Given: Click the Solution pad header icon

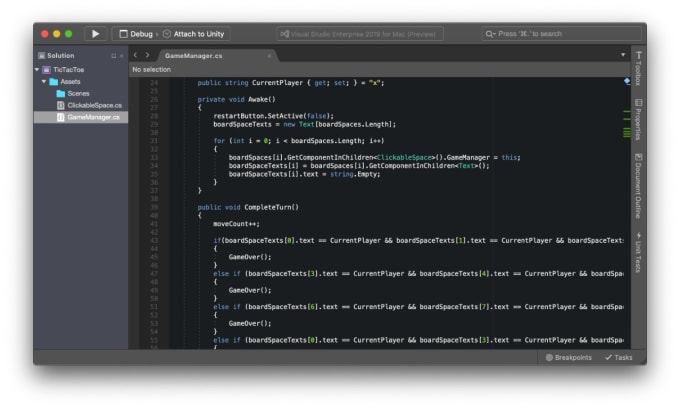Looking at the screenshot, I should tap(42, 56).
